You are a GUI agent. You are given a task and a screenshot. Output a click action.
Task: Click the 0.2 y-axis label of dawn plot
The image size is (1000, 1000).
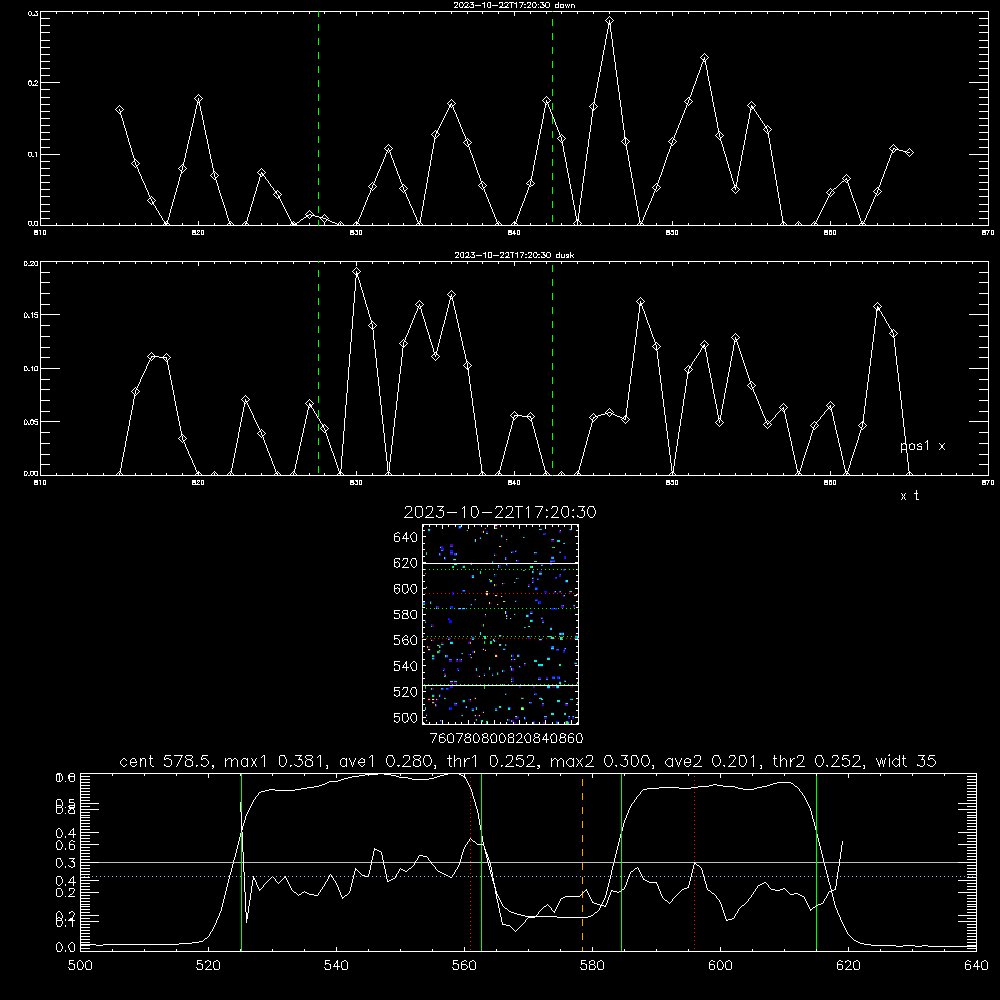(33, 82)
